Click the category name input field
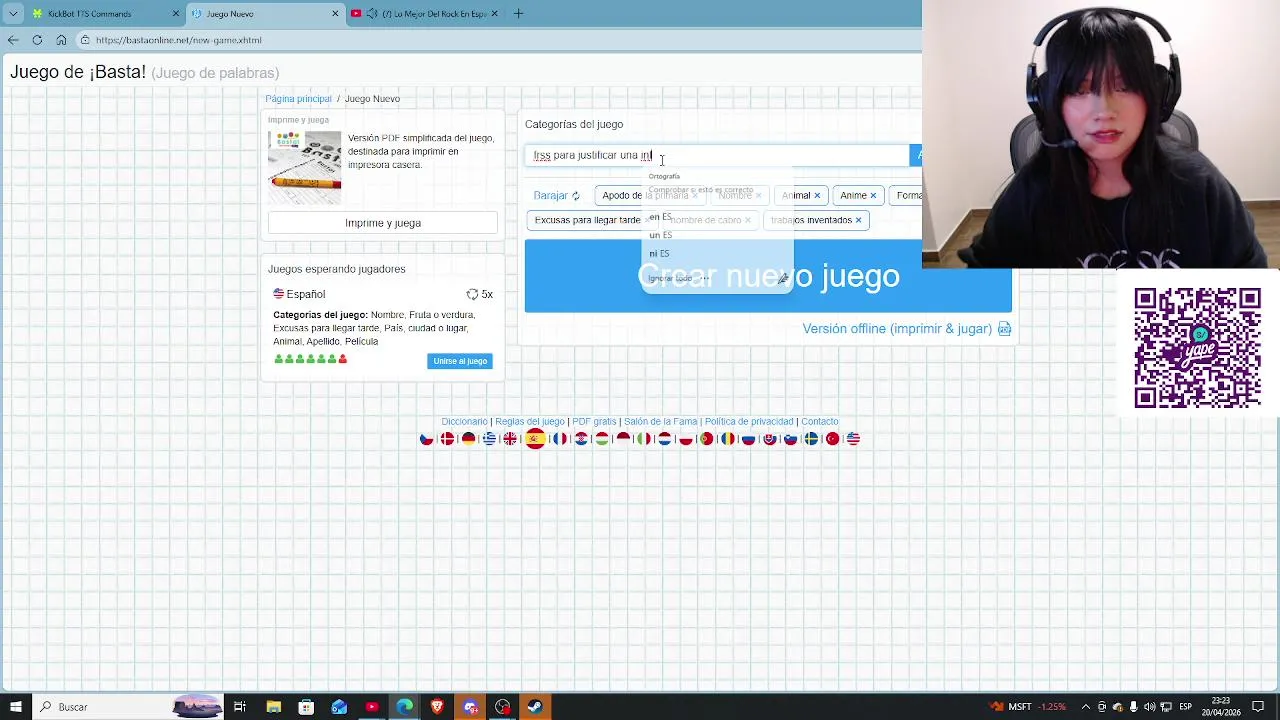This screenshot has height=720, width=1280. [x=717, y=155]
